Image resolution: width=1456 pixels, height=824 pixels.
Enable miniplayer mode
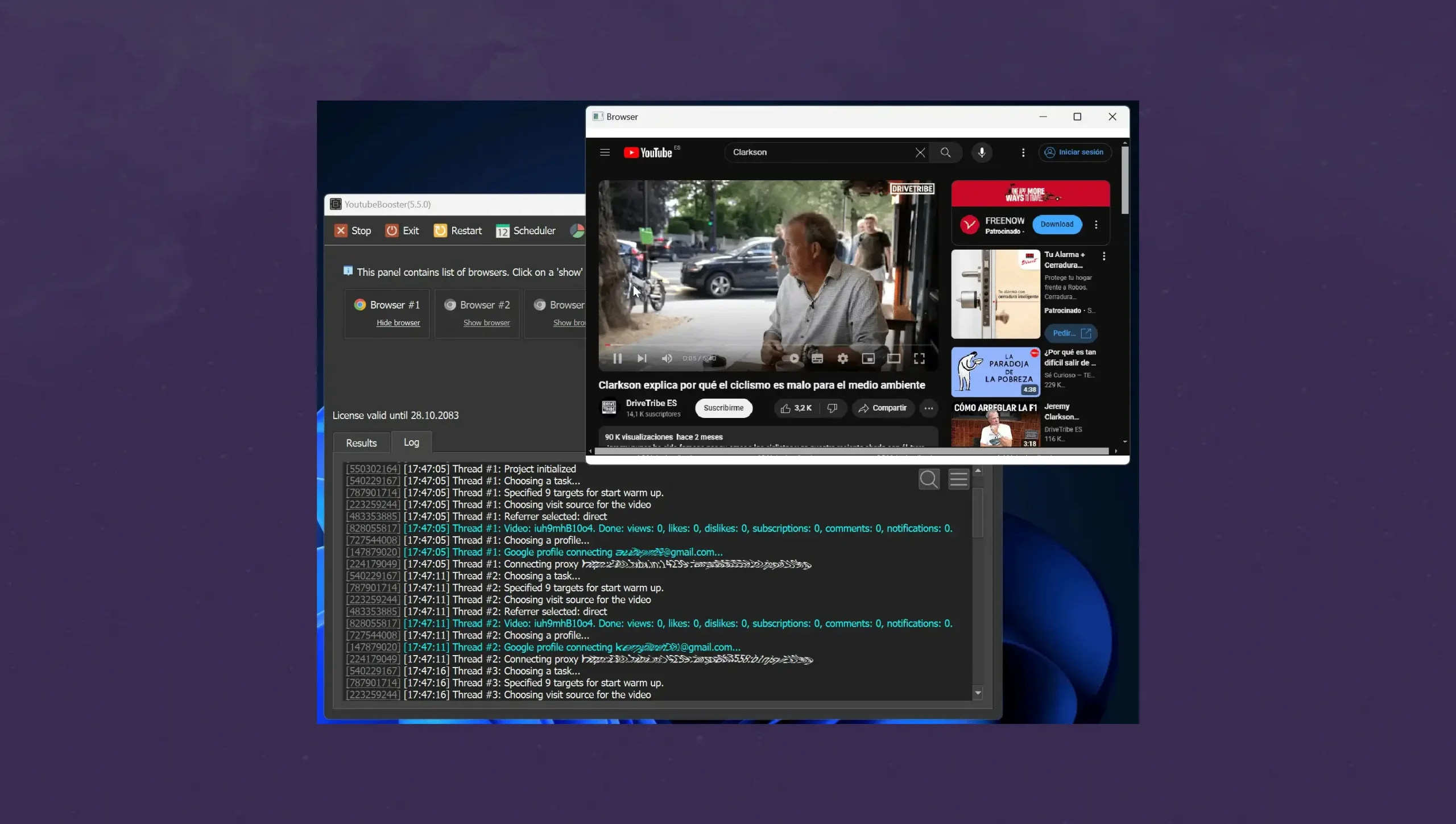(868, 358)
